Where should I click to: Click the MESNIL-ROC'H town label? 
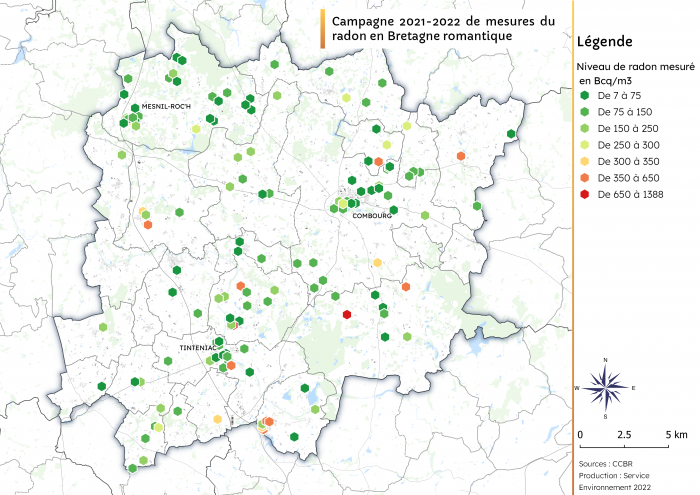pyautogui.click(x=166, y=106)
